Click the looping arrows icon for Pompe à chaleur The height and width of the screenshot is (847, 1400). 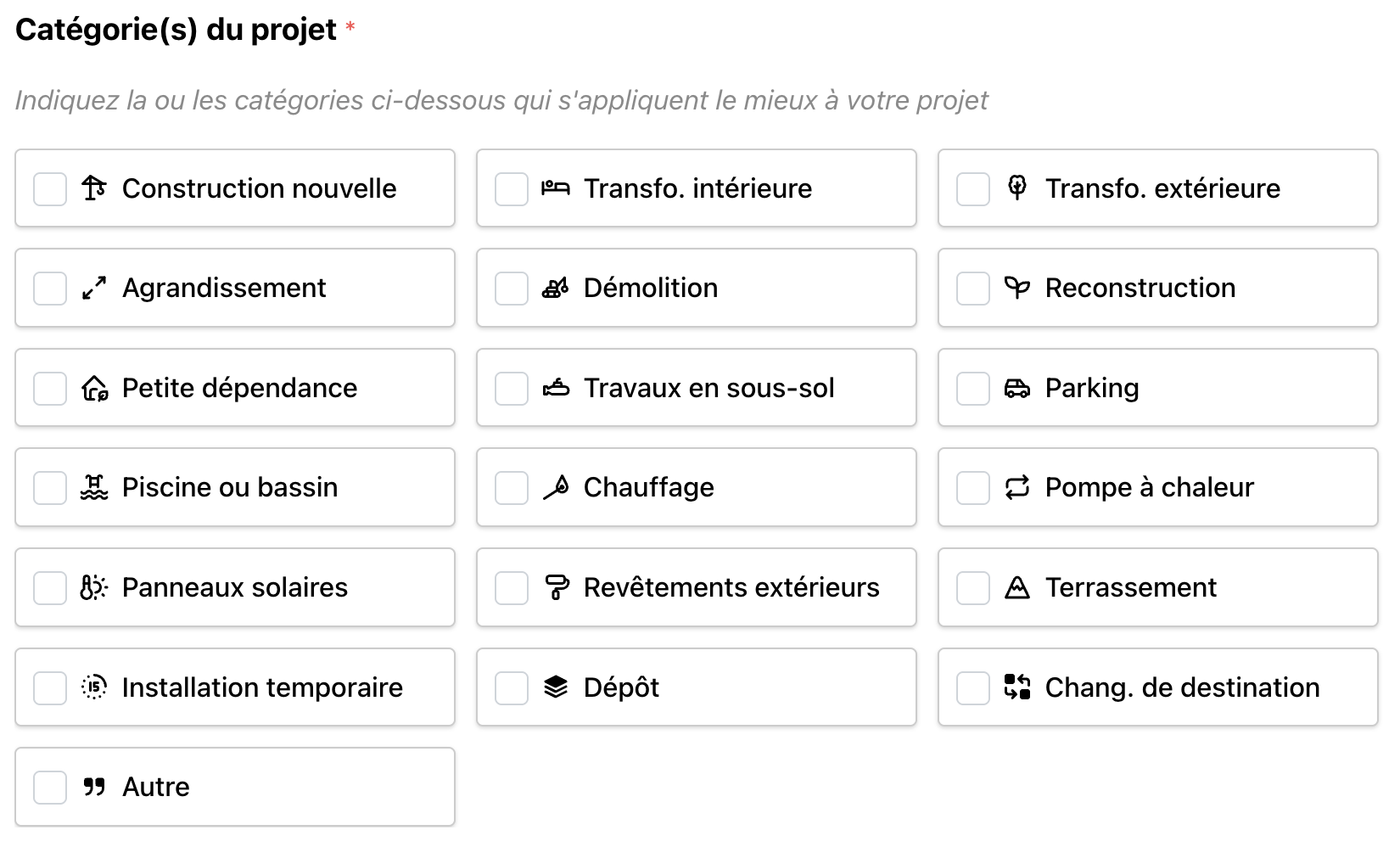[x=1016, y=487]
